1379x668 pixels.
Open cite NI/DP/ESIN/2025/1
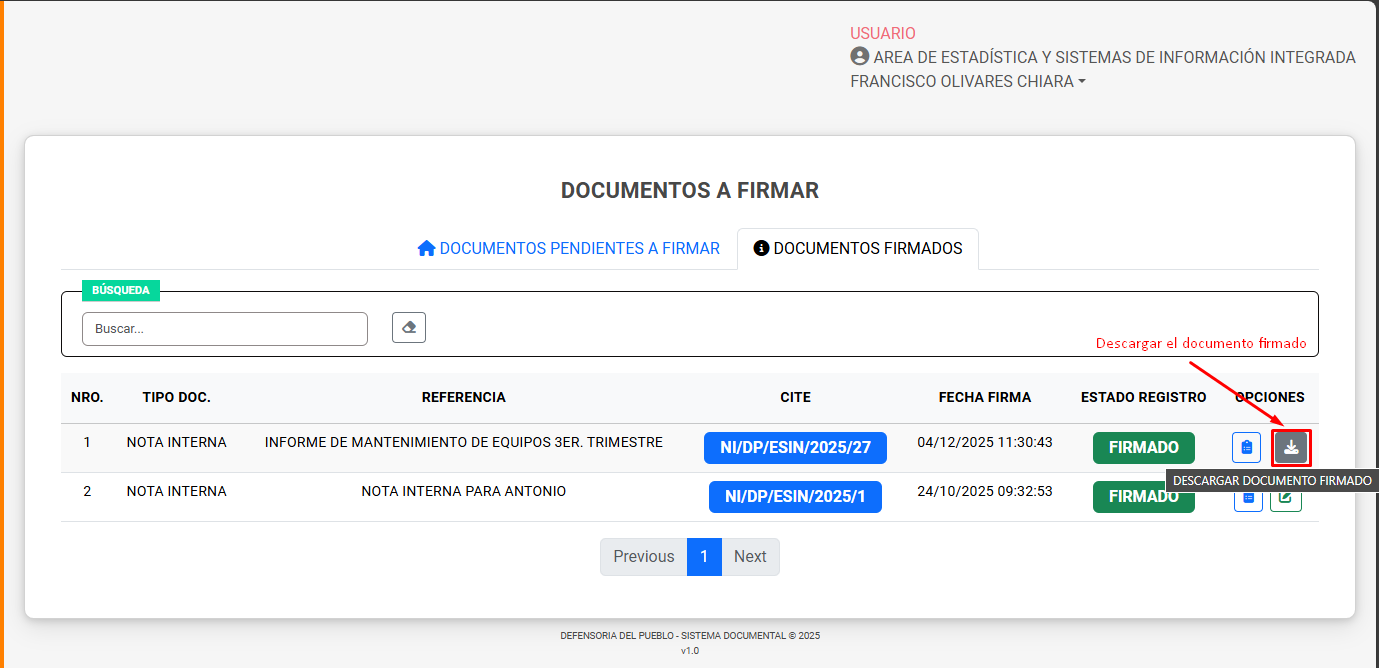click(x=795, y=496)
